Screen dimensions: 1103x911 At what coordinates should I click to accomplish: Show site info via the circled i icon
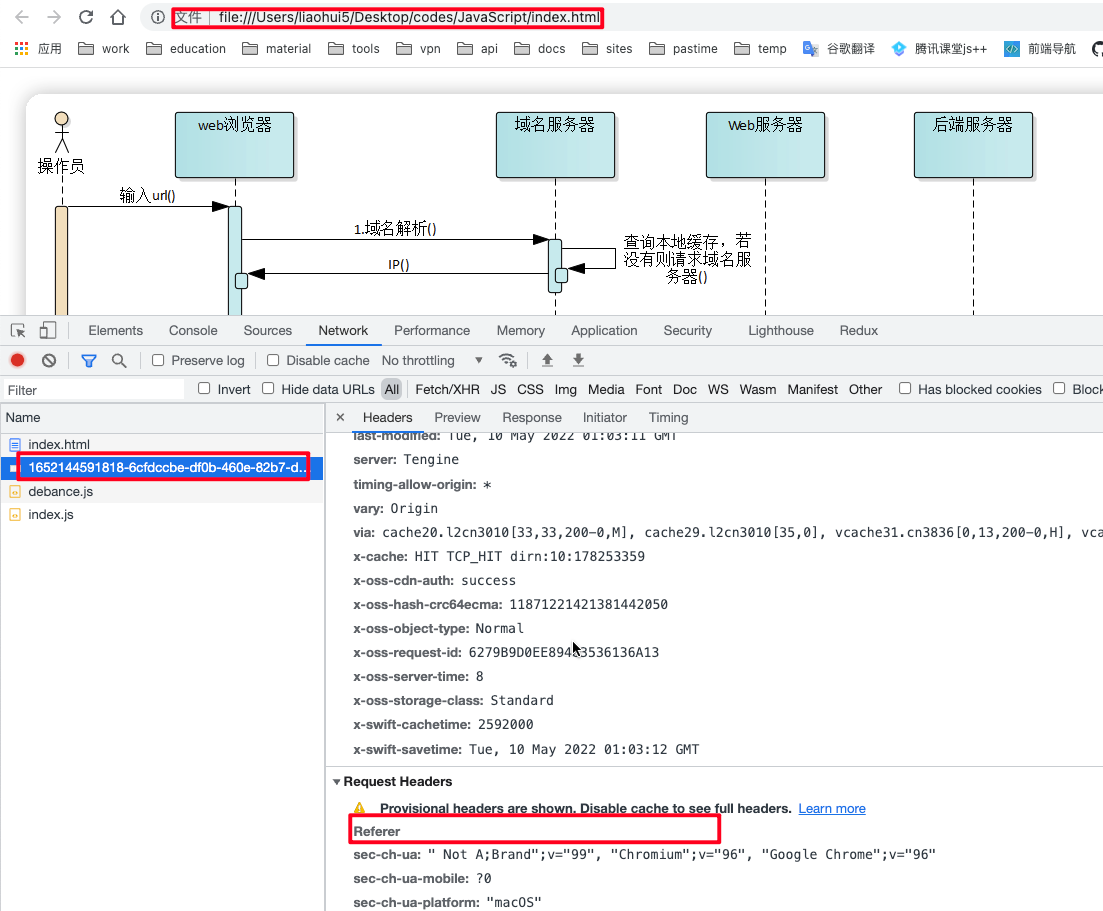(158, 17)
